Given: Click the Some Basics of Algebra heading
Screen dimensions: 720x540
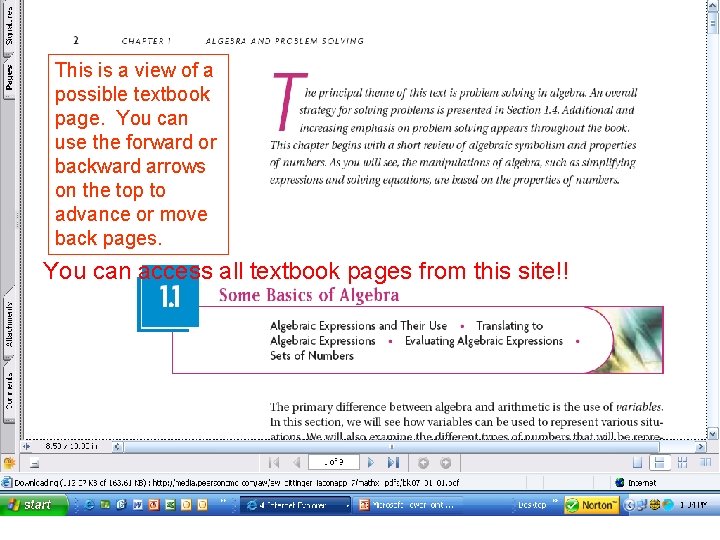Looking at the screenshot, I should point(309,295).
